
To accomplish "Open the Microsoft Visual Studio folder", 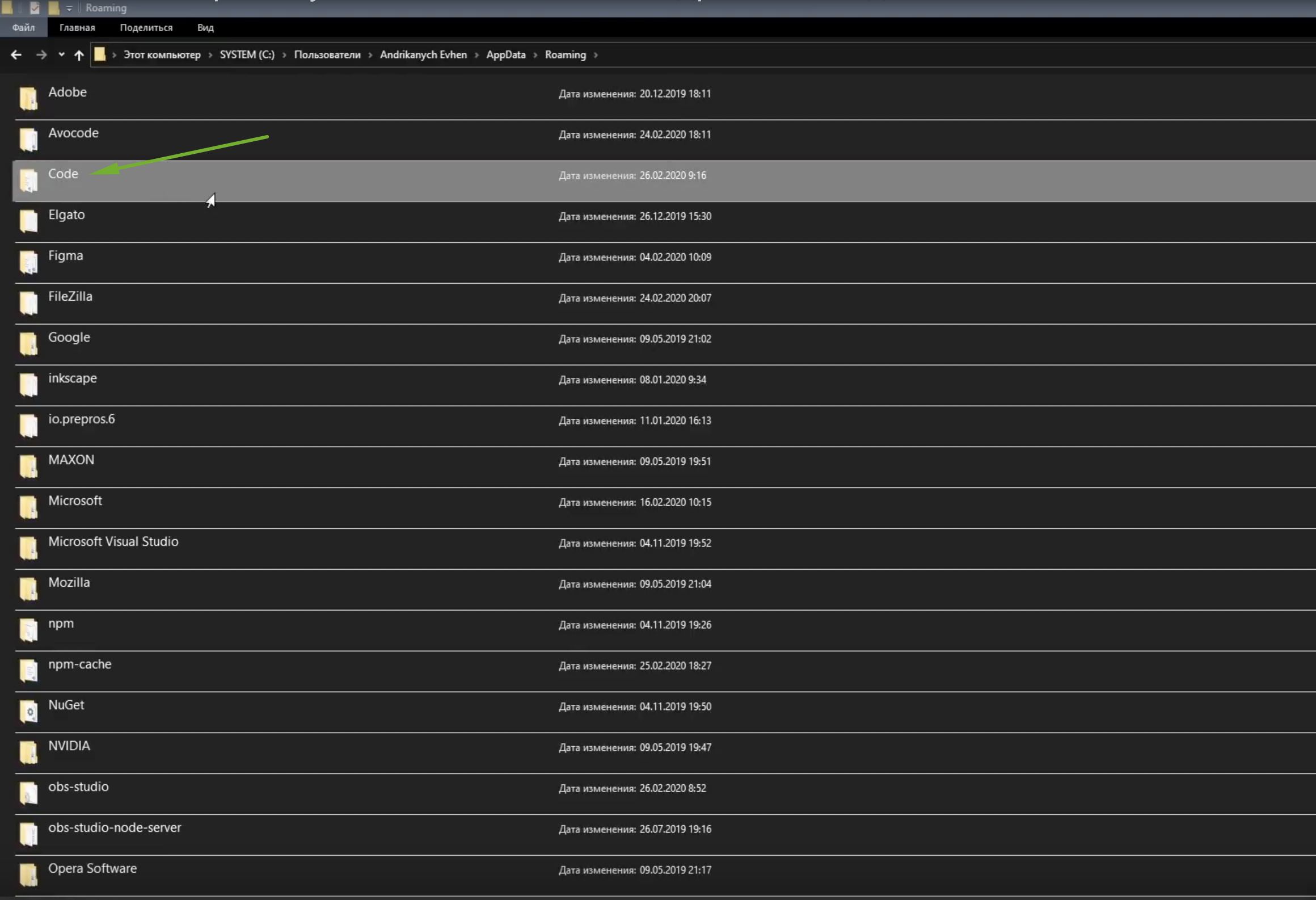I will [x=113, y=541].
